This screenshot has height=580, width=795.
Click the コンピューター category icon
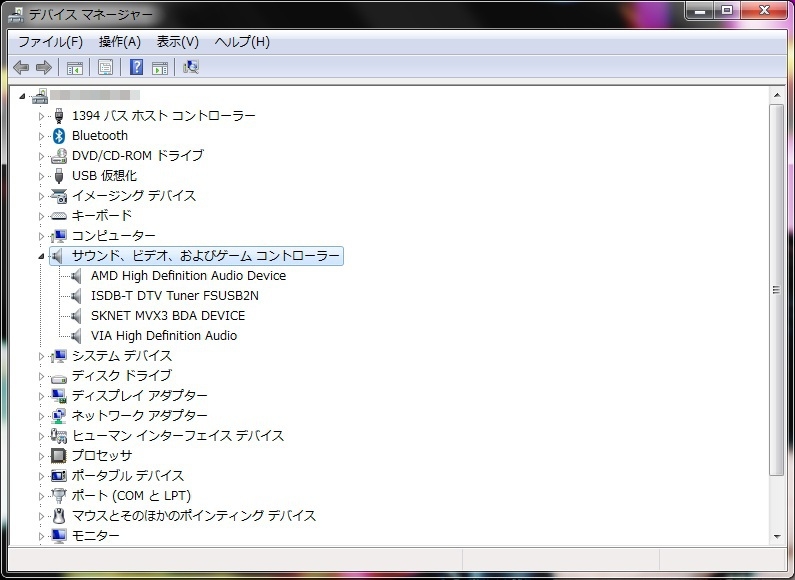point(59,236)
